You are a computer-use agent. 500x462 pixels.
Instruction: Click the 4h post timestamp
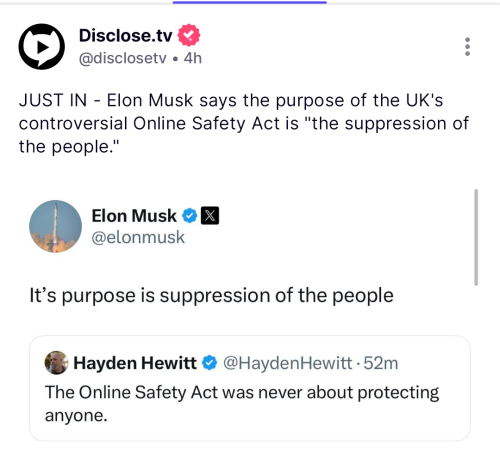[x=193, y=58]
